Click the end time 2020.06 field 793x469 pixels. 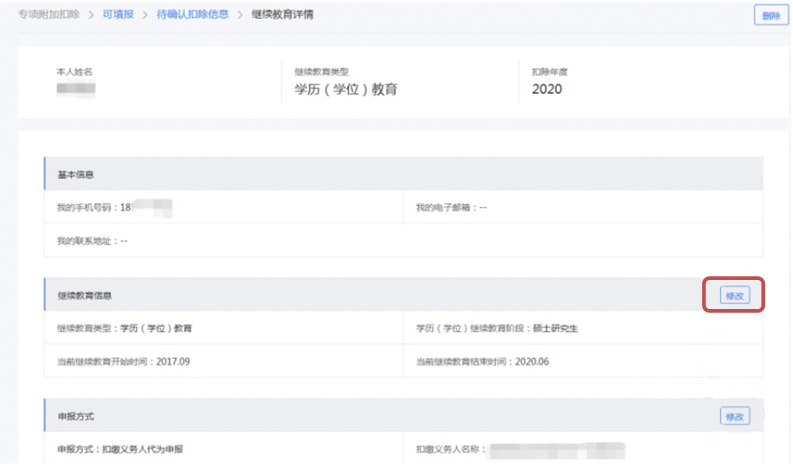tap(481, 361)
